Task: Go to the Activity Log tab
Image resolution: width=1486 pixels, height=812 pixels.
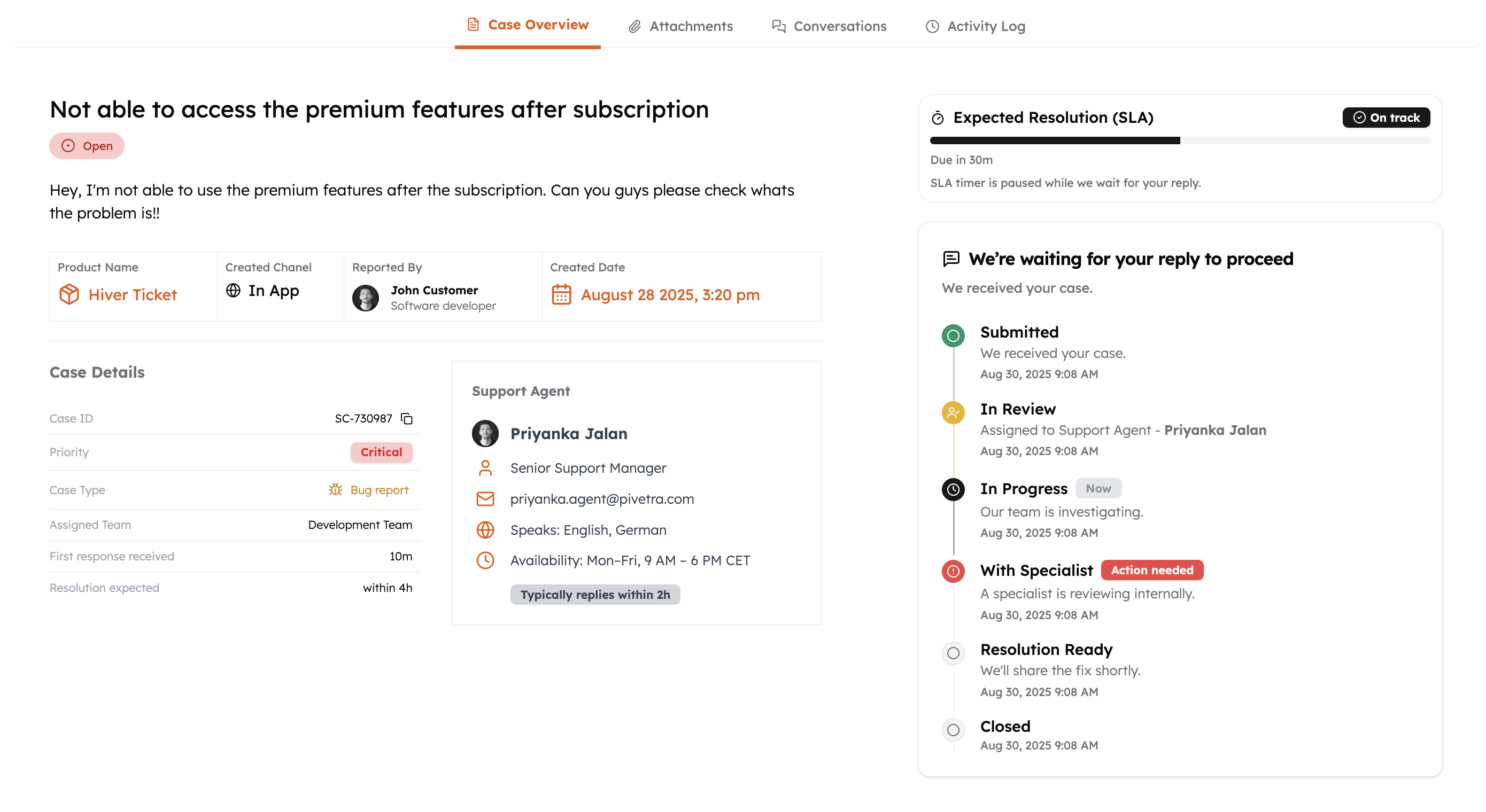Action: [x=976, y=26]
